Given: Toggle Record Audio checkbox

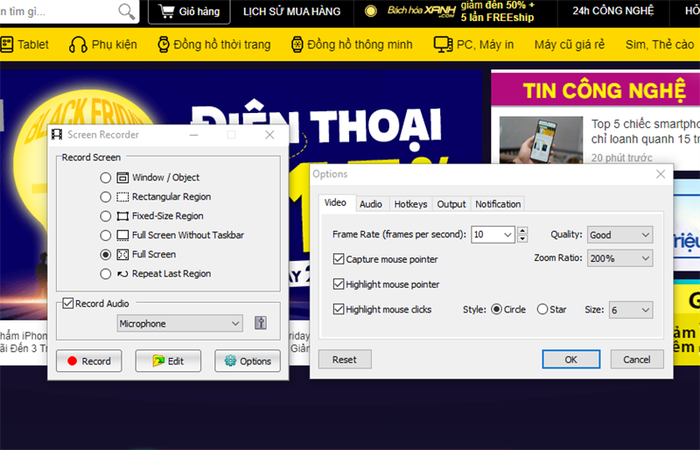Looking at the screenshot, I should pos(68,304).
